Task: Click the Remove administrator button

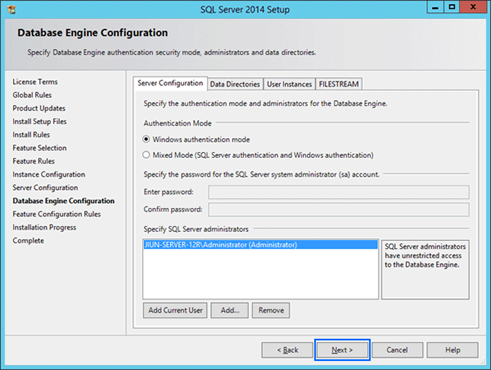Action: (x=271, y=310)
